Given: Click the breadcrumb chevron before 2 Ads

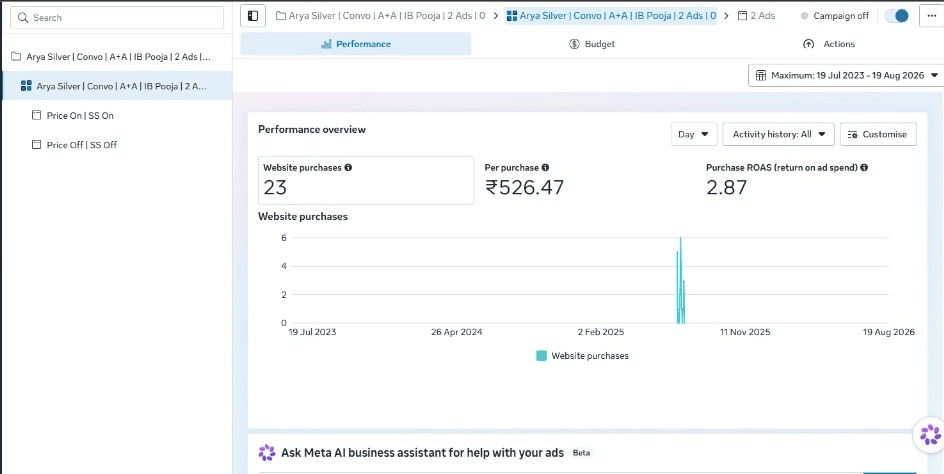Looking at the screenshot, I should tap(726, 16).
